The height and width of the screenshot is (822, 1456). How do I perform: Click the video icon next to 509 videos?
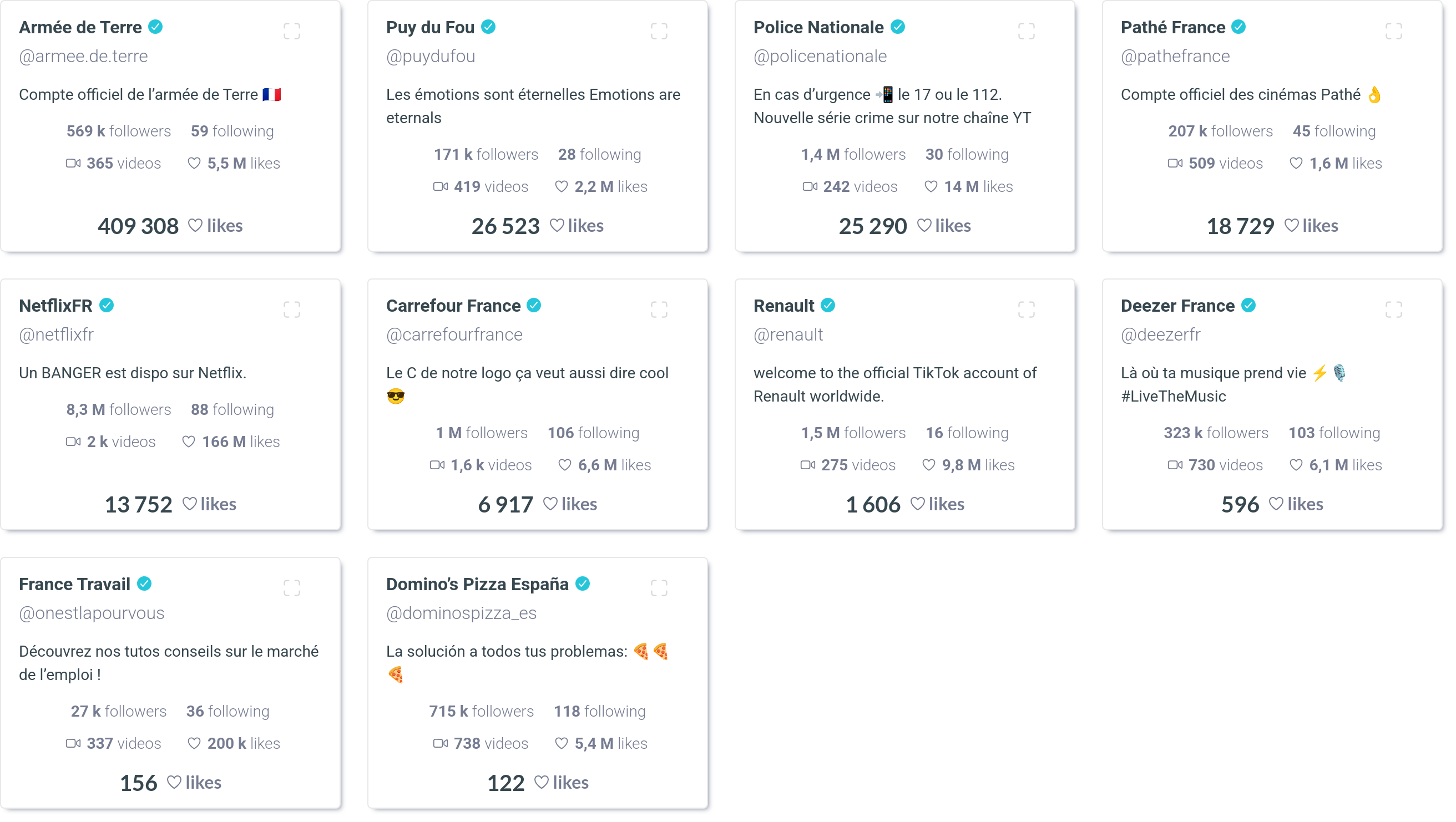1176,163
